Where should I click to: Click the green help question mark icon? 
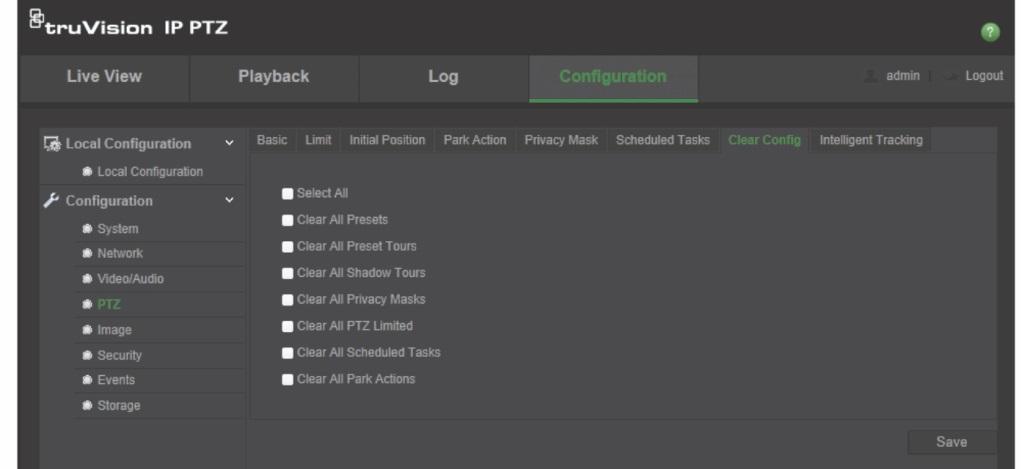pos(990,32)
